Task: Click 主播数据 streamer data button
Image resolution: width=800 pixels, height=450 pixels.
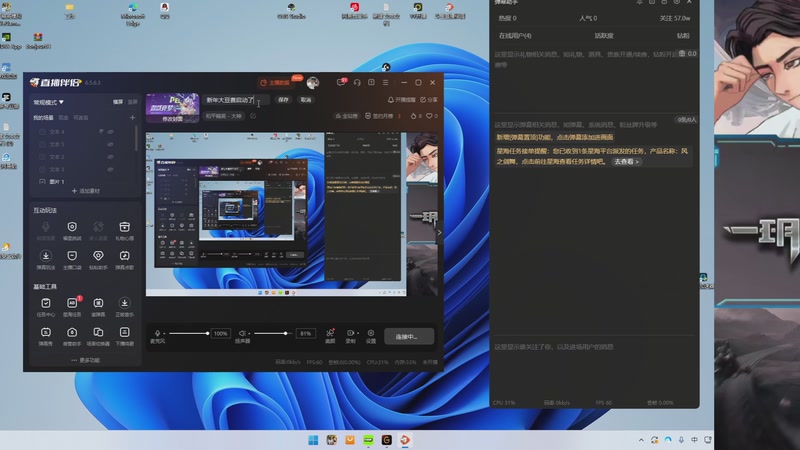Action: click(276, 83)
